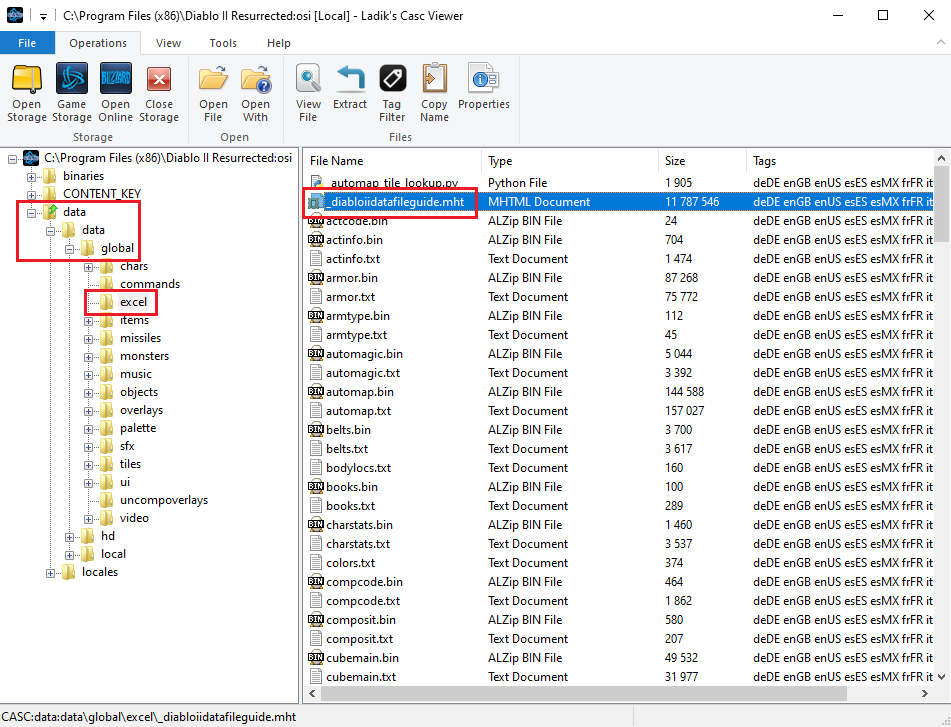Open Storage from the ribbon
The height and width of the screenshot is (727, 951).
point(27,93)
